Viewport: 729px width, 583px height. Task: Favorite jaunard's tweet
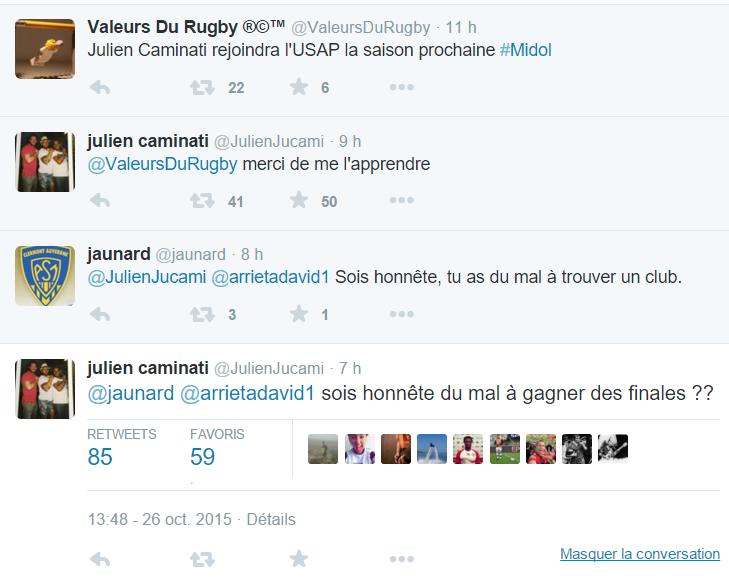299,314
